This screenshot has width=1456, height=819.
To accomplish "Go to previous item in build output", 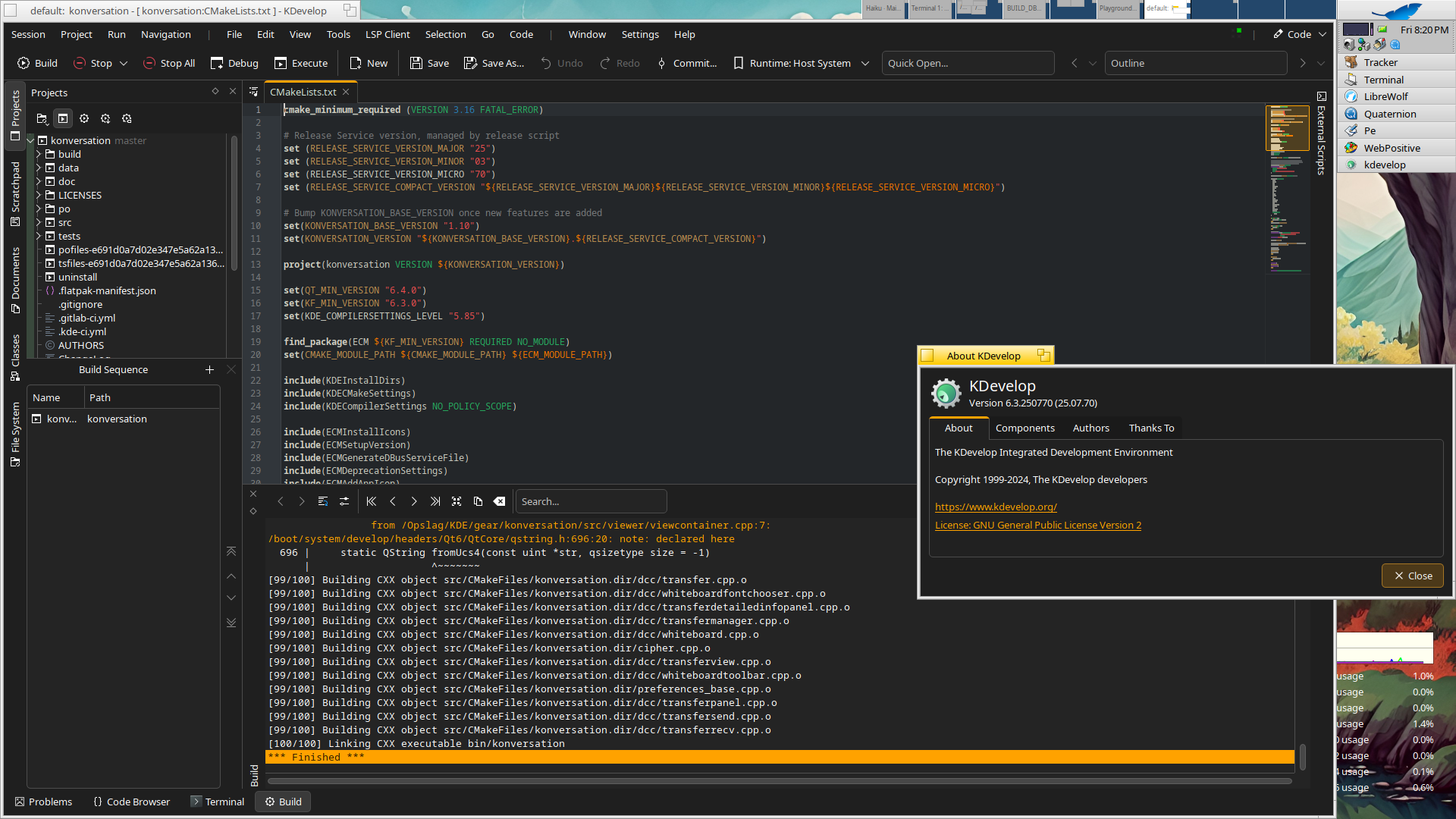I will 393,501.
